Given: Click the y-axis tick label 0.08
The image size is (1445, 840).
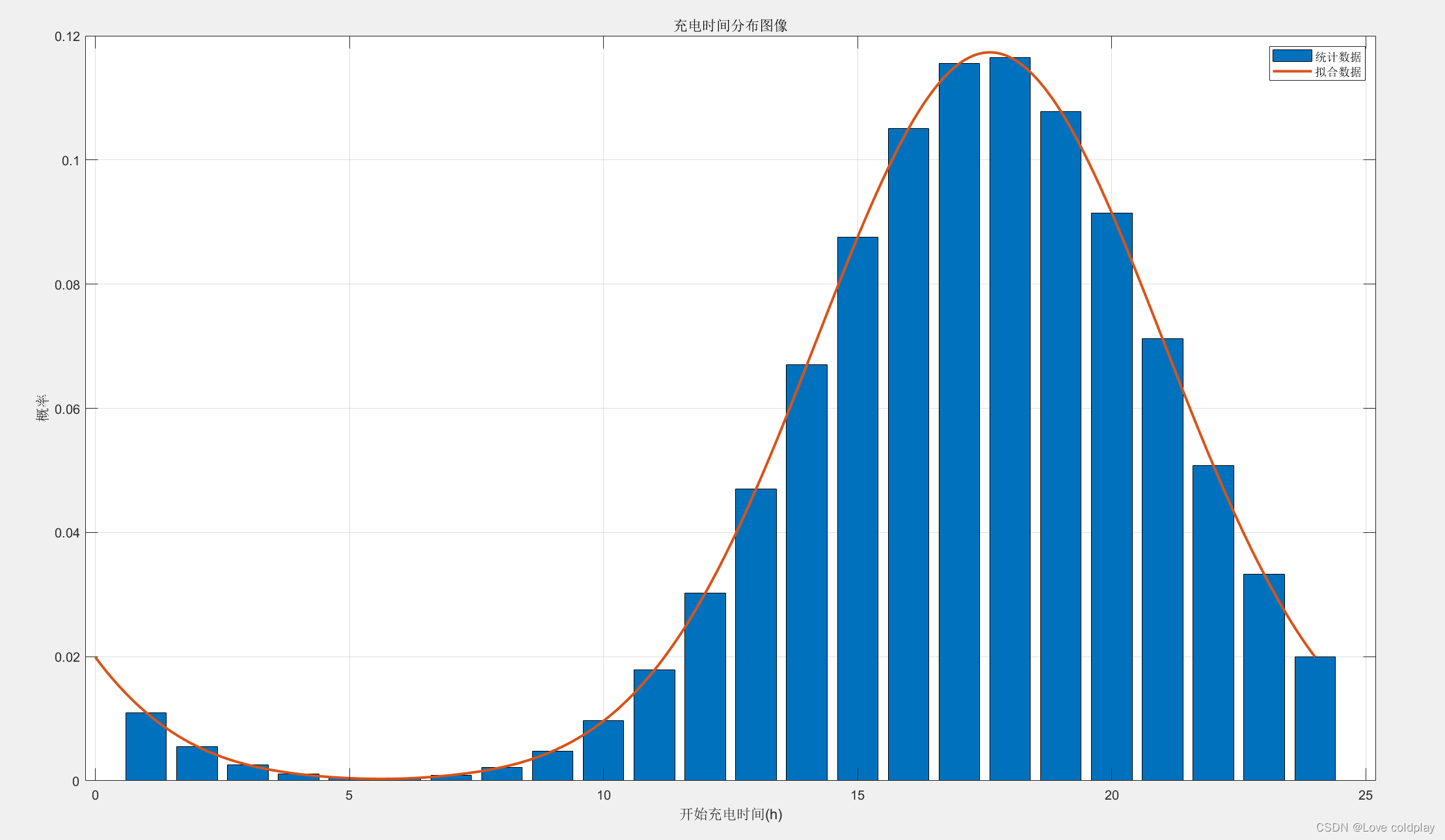Looking at the screenshot, I should (x=68, y=285).
